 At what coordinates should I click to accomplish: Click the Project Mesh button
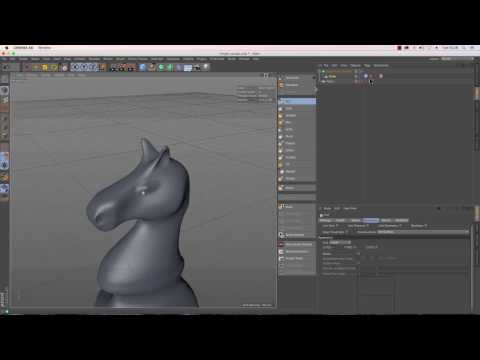click(297, 258)
